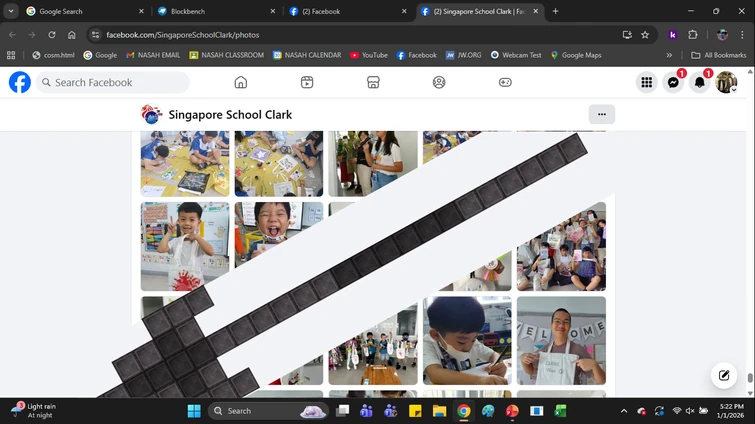The image size is (755, 424).
Task: Open NASAH CALENDAR bookmark
Action: click(x=307, y=55)
